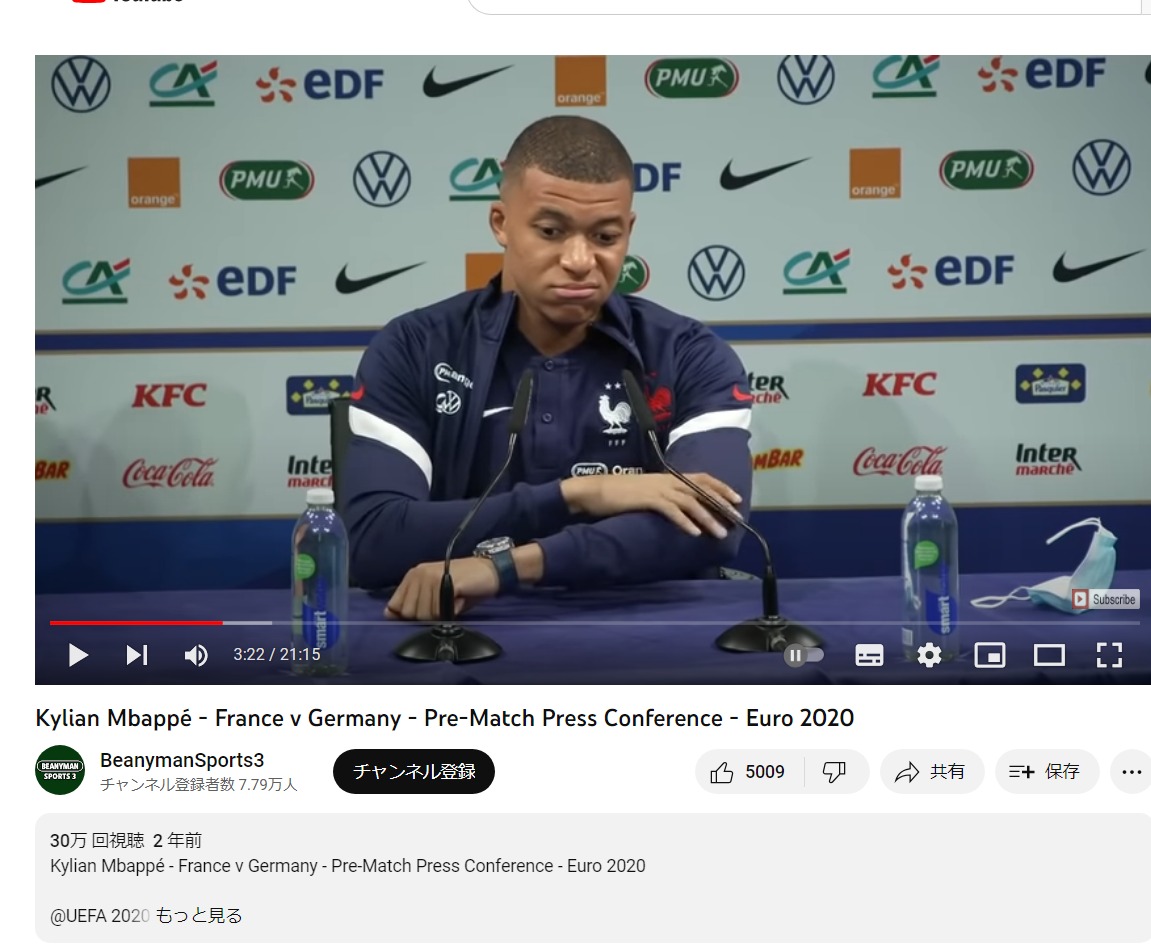Toggle the autoplay switch
Viewport: 1151px width, 945px height.
pos(805,655)
